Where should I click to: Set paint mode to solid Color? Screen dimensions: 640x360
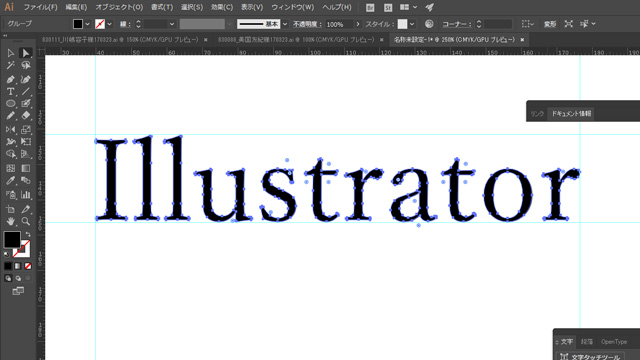[8, 266]
